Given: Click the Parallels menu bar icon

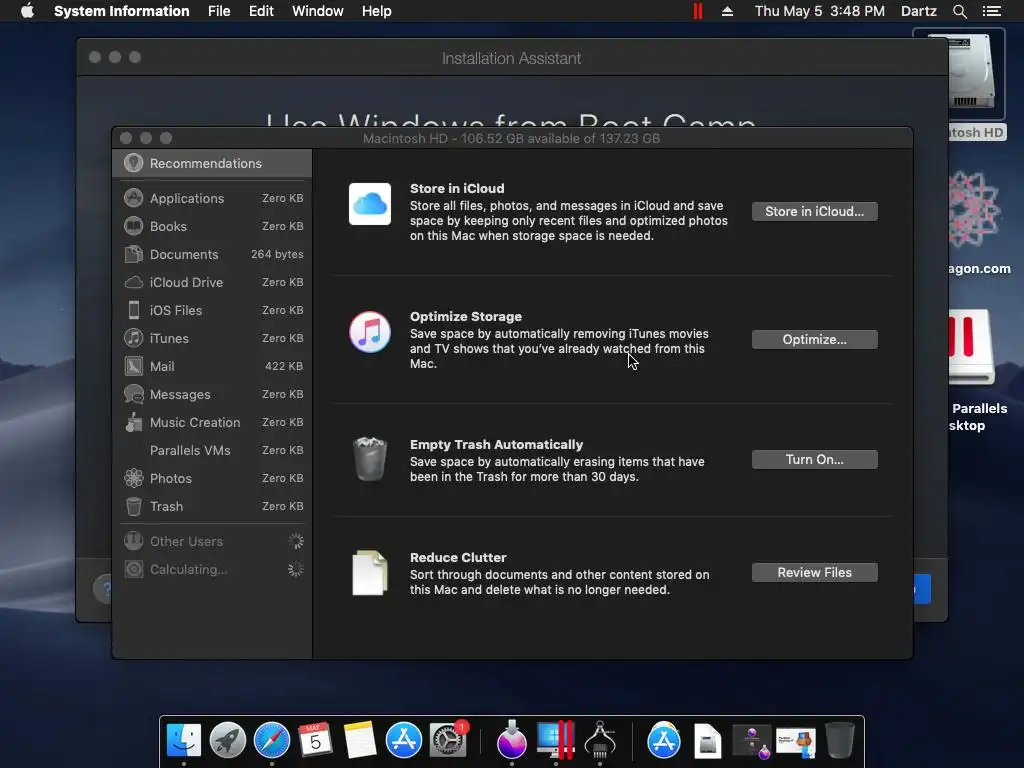Looking at the screenshot, I should pos(698,11).
